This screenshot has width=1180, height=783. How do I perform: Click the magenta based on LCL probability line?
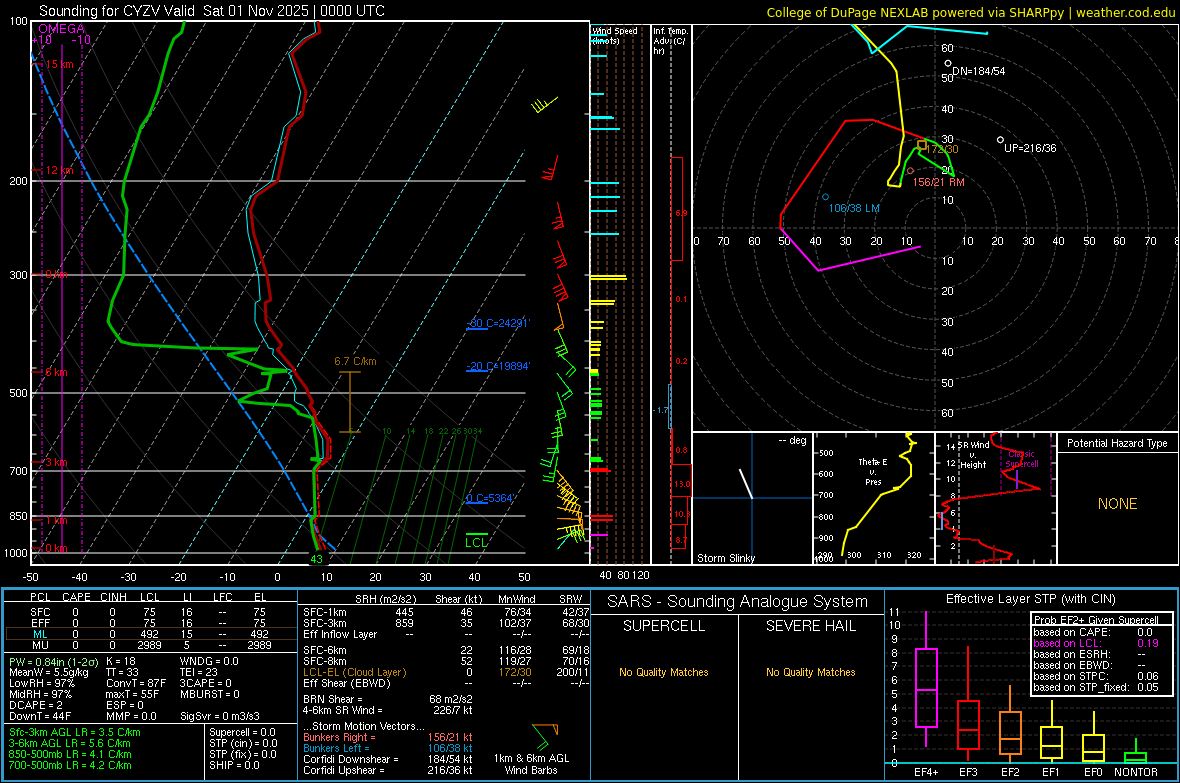point(1096,643)
